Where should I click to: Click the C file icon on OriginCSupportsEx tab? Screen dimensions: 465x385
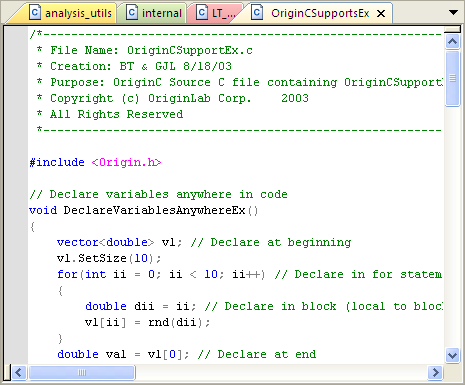pyautogui.click(x=257, y=13)
